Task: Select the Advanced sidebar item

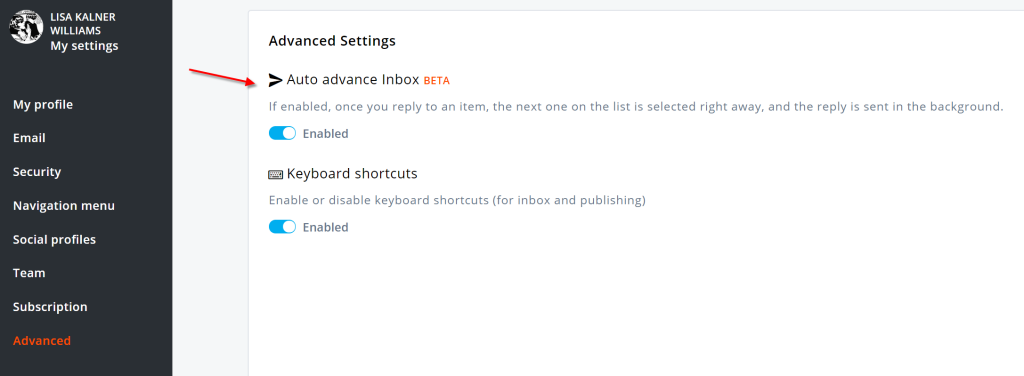Action: pyautogui.click(x=42, y=341)
